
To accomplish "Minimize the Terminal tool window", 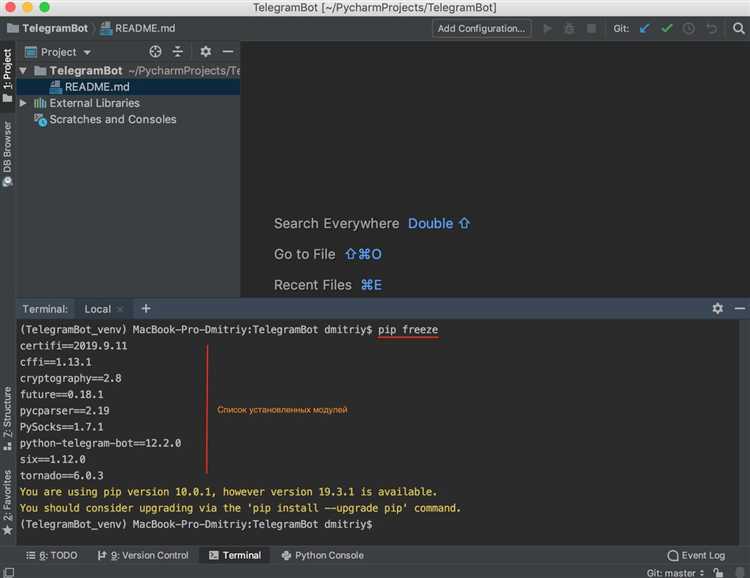I will click(x=739, y=309).
